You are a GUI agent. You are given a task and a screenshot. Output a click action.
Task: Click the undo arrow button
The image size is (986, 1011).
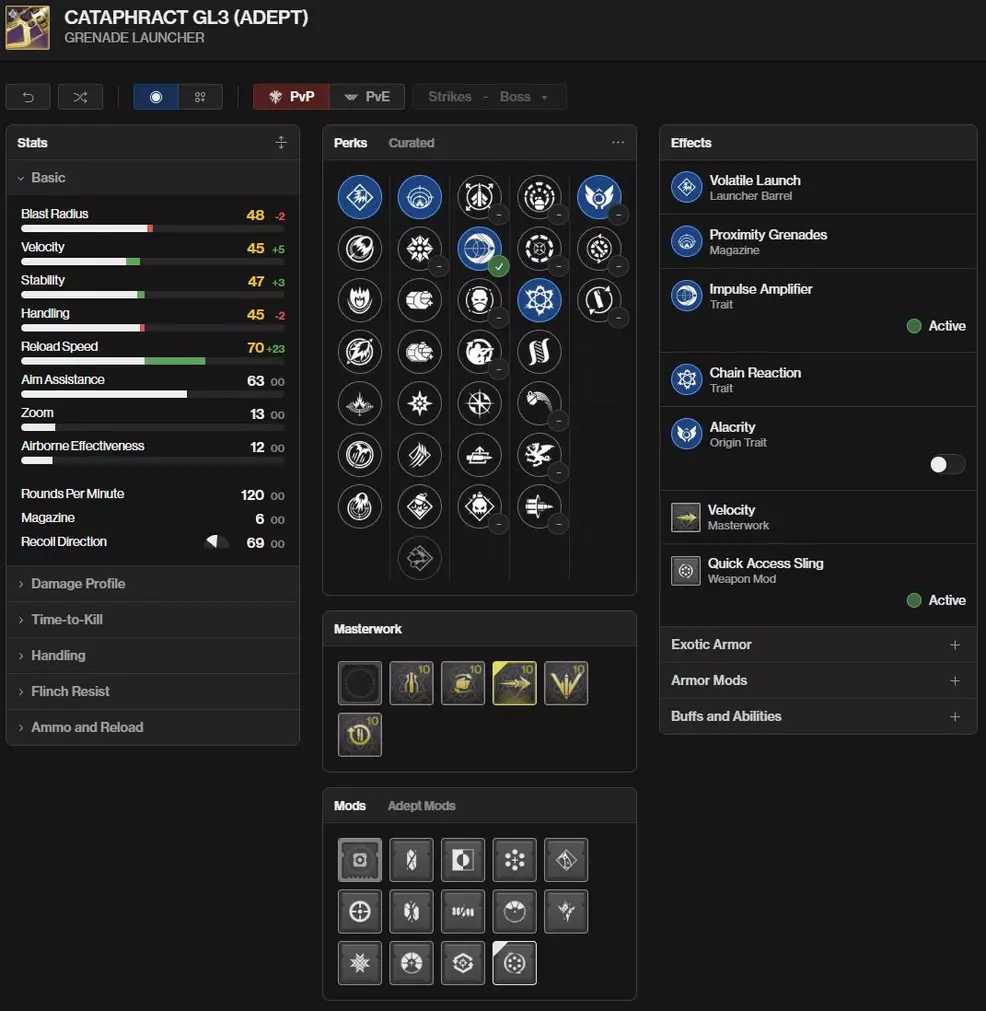coord(28,97)
